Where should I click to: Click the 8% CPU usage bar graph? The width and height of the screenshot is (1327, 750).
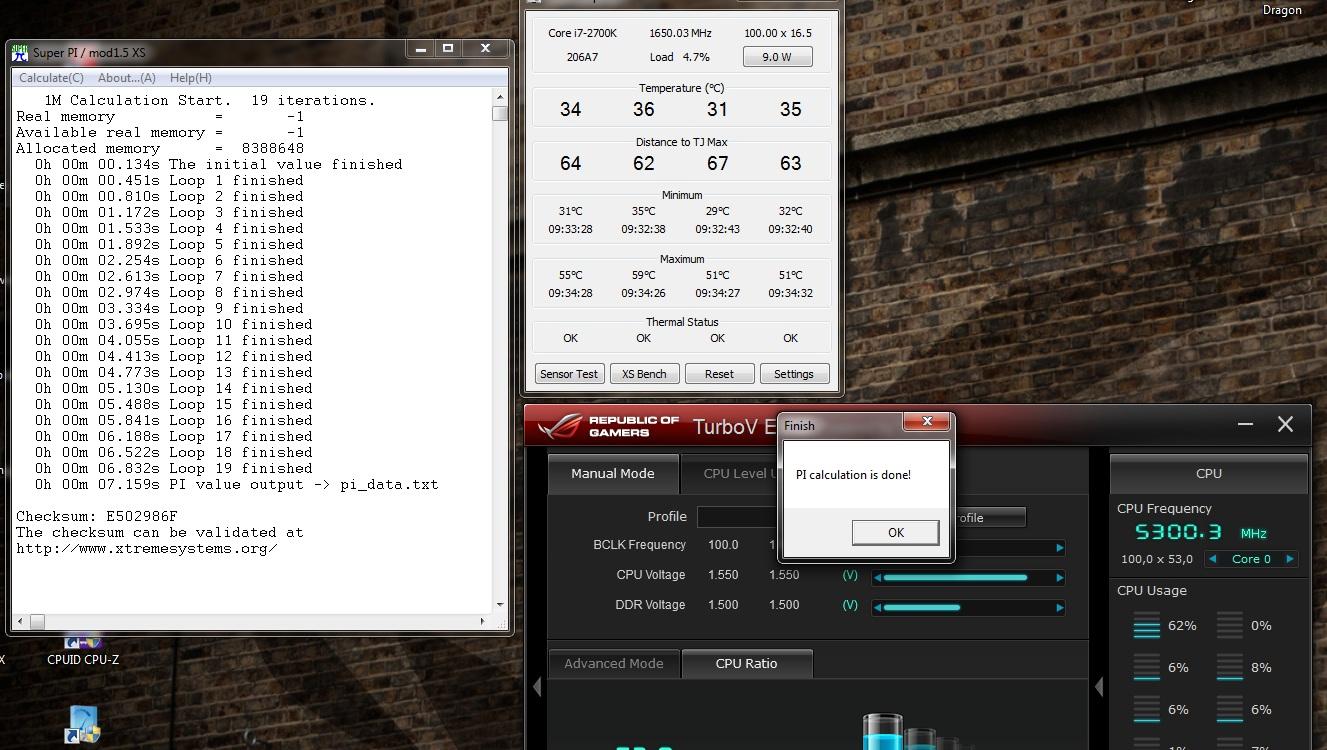pos(1230,667)
